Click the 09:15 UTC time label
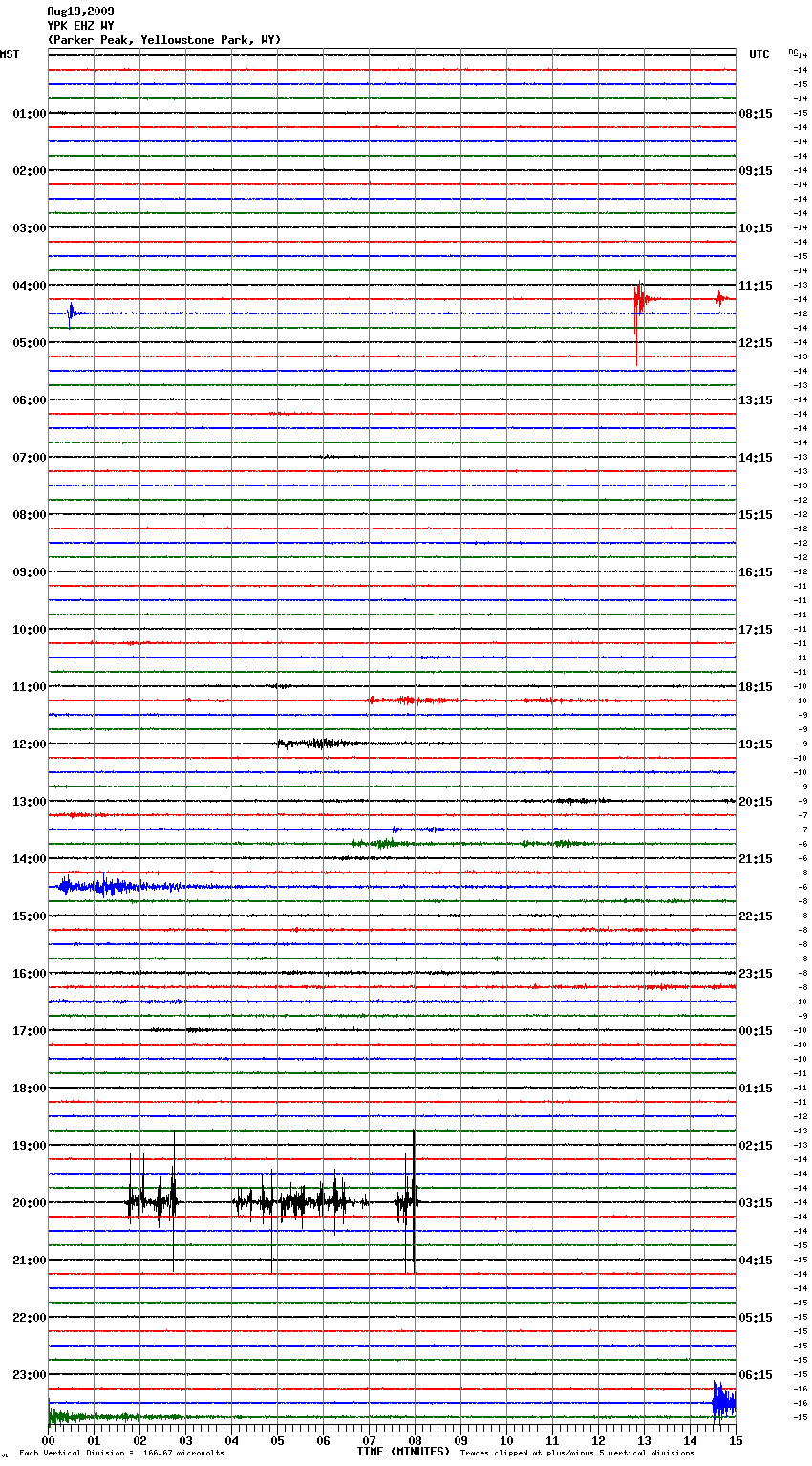Image resolution: width=812 pixels, height=1466 pixels. pyautogui.click(x=756, y=171)
